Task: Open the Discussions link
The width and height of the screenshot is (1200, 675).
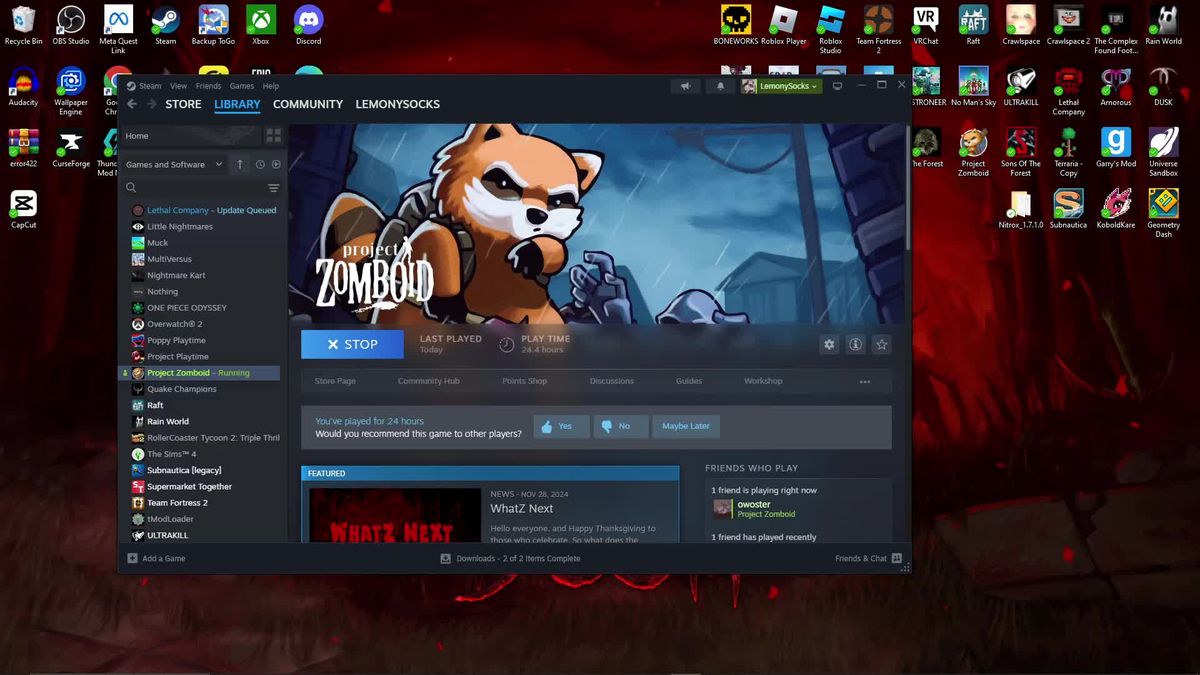Action: tap(612, 381)
